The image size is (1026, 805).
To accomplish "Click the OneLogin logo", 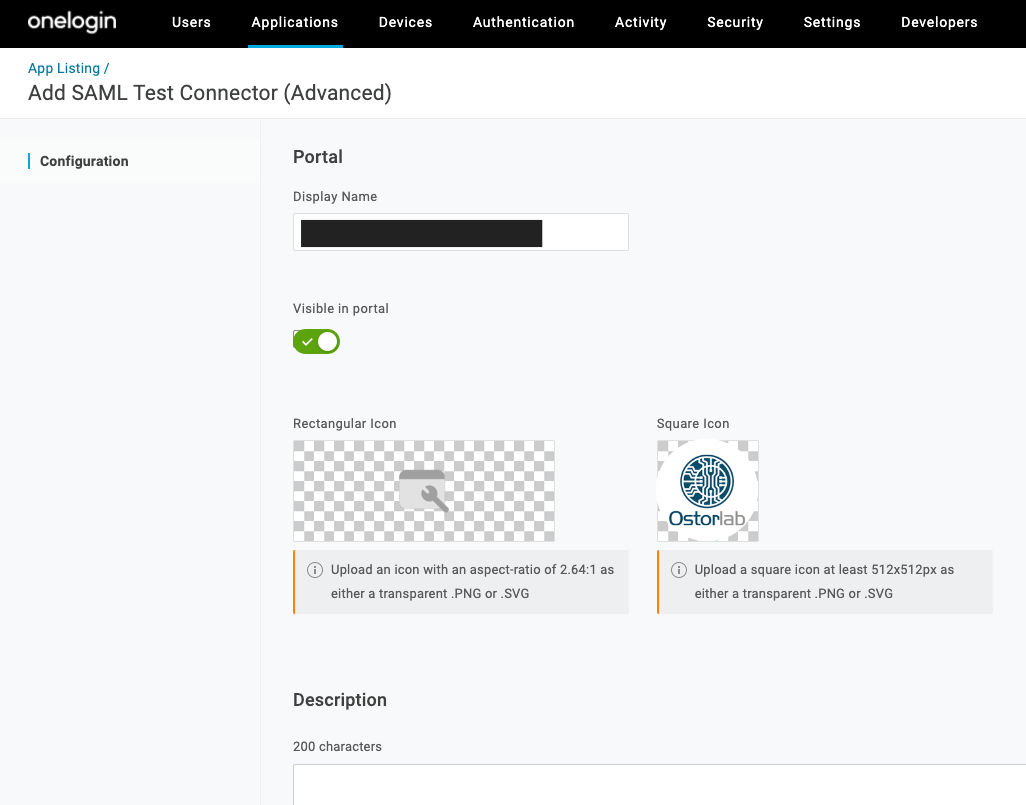I will 72,22.
